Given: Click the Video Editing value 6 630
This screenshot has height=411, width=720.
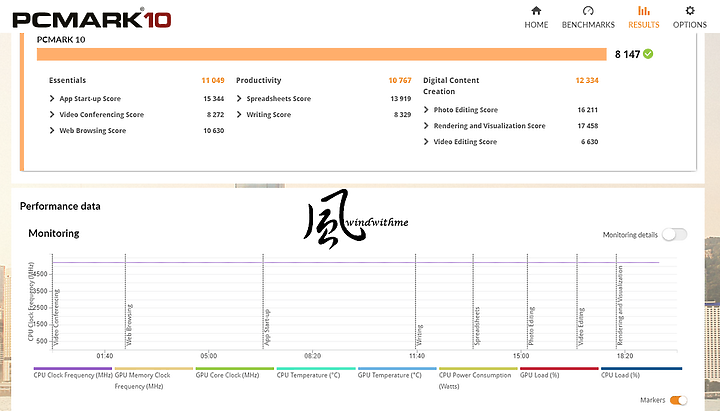Looking at the screenshot, I should [590, 142].
